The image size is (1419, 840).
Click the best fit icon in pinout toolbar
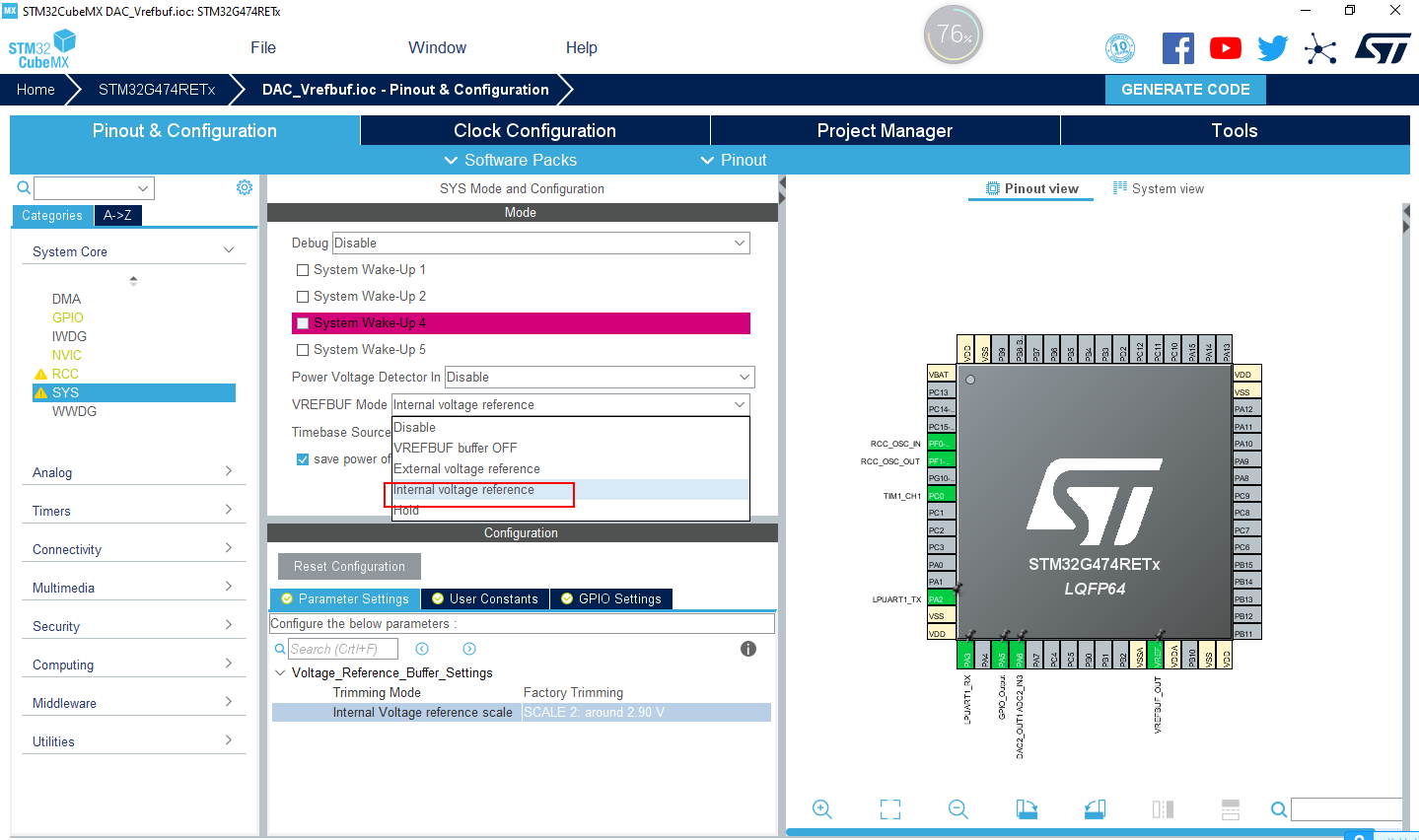889,808
